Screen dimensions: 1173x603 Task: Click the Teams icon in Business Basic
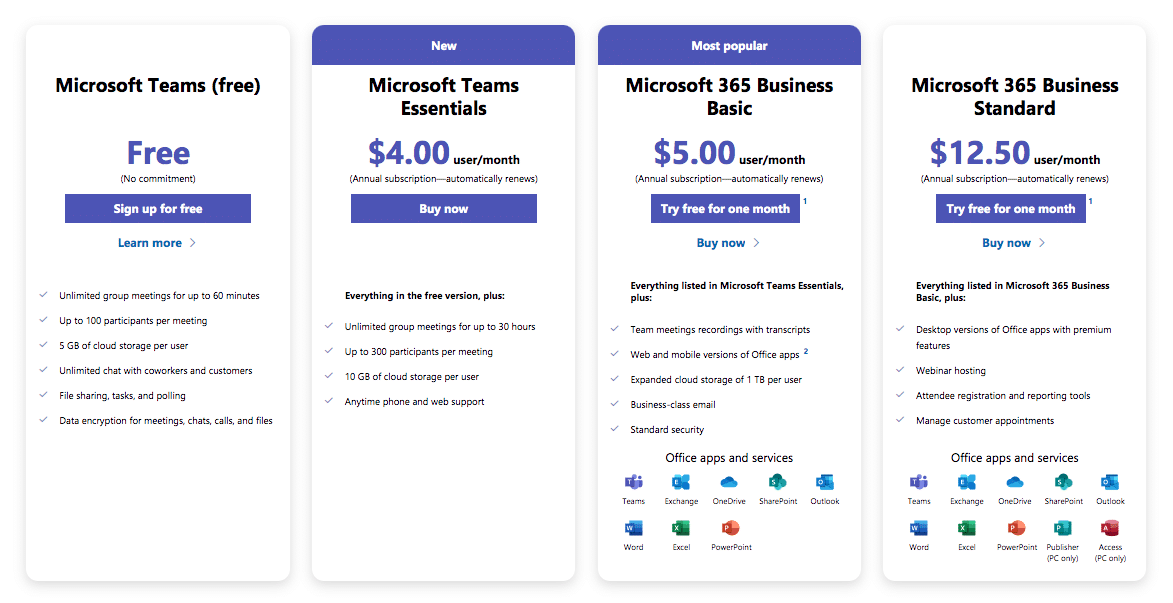[634, 483]
